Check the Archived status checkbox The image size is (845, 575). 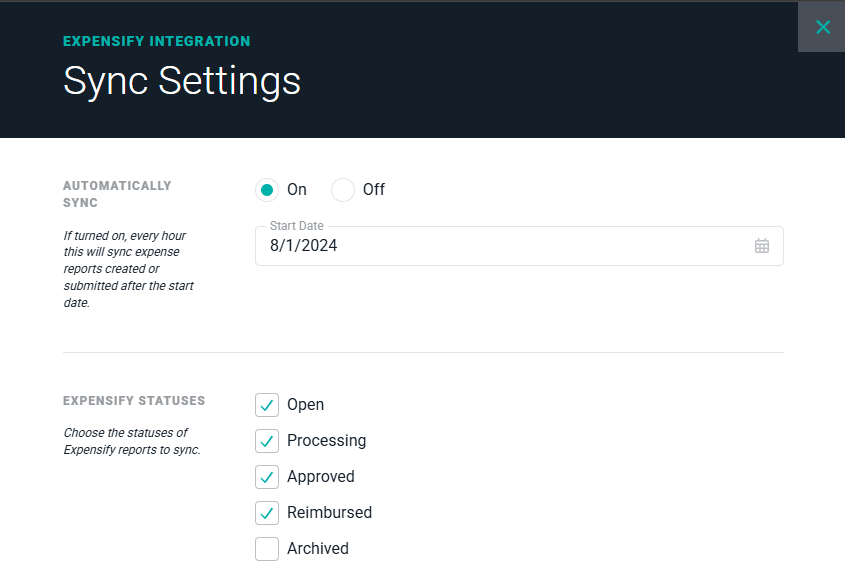coord(267,549)
